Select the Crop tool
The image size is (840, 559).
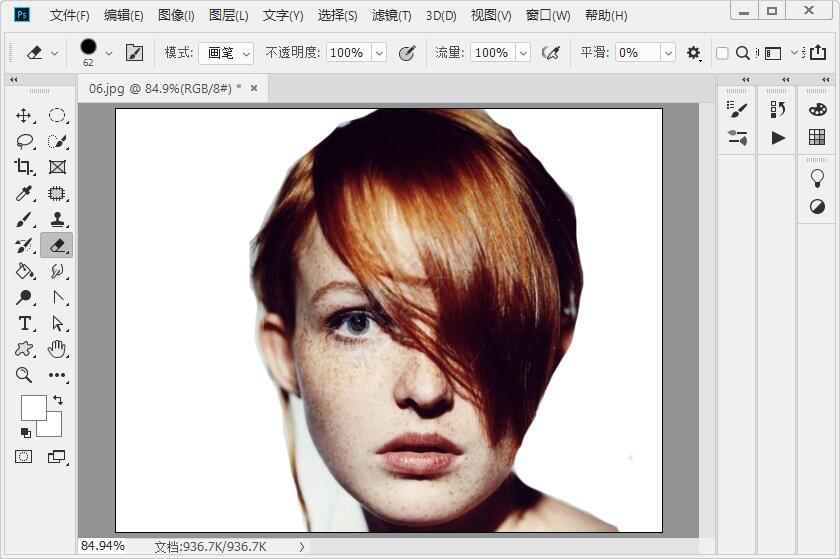point(25,167)
